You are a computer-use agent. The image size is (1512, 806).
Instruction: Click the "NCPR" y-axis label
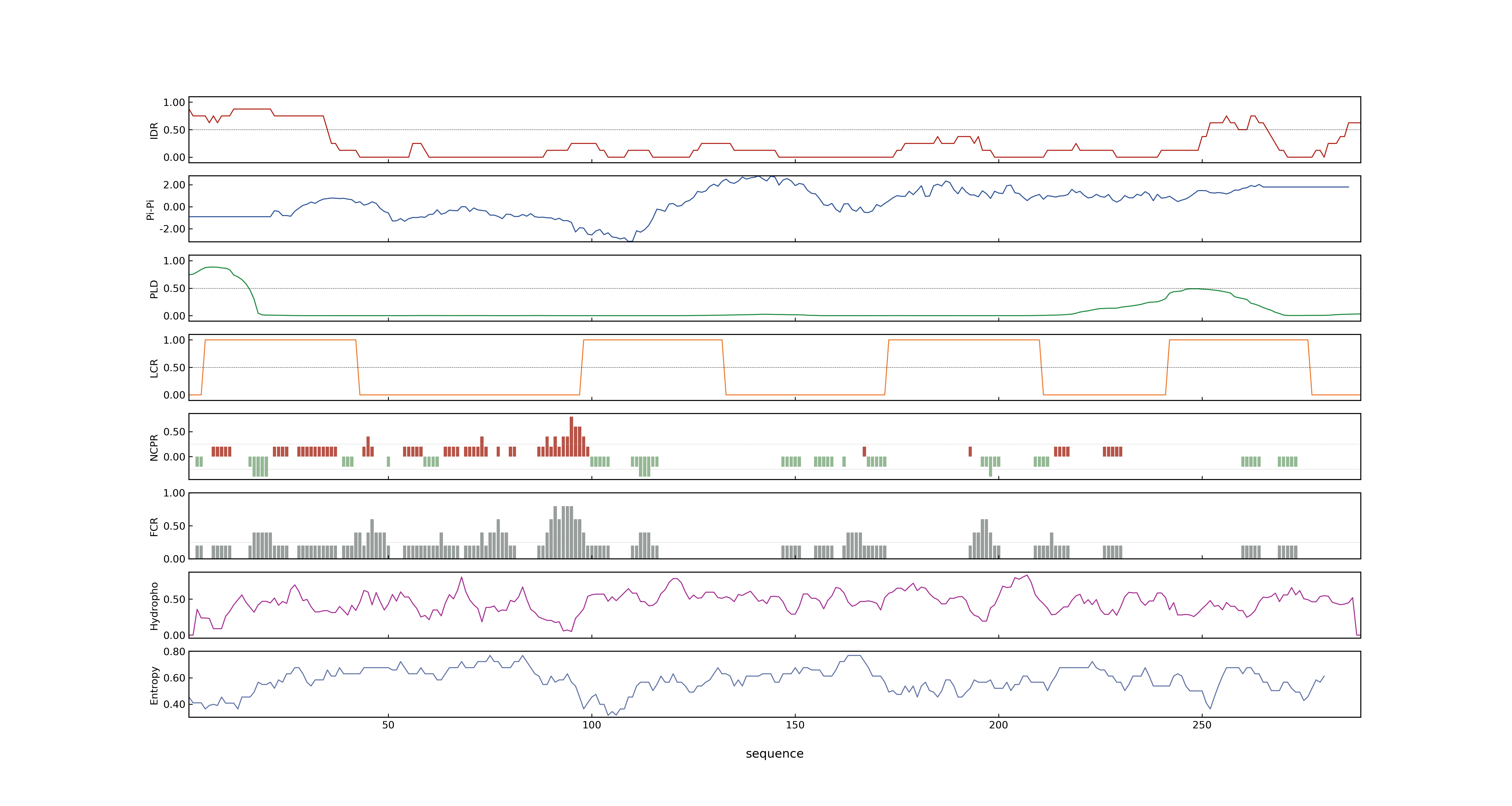[154, 447]
